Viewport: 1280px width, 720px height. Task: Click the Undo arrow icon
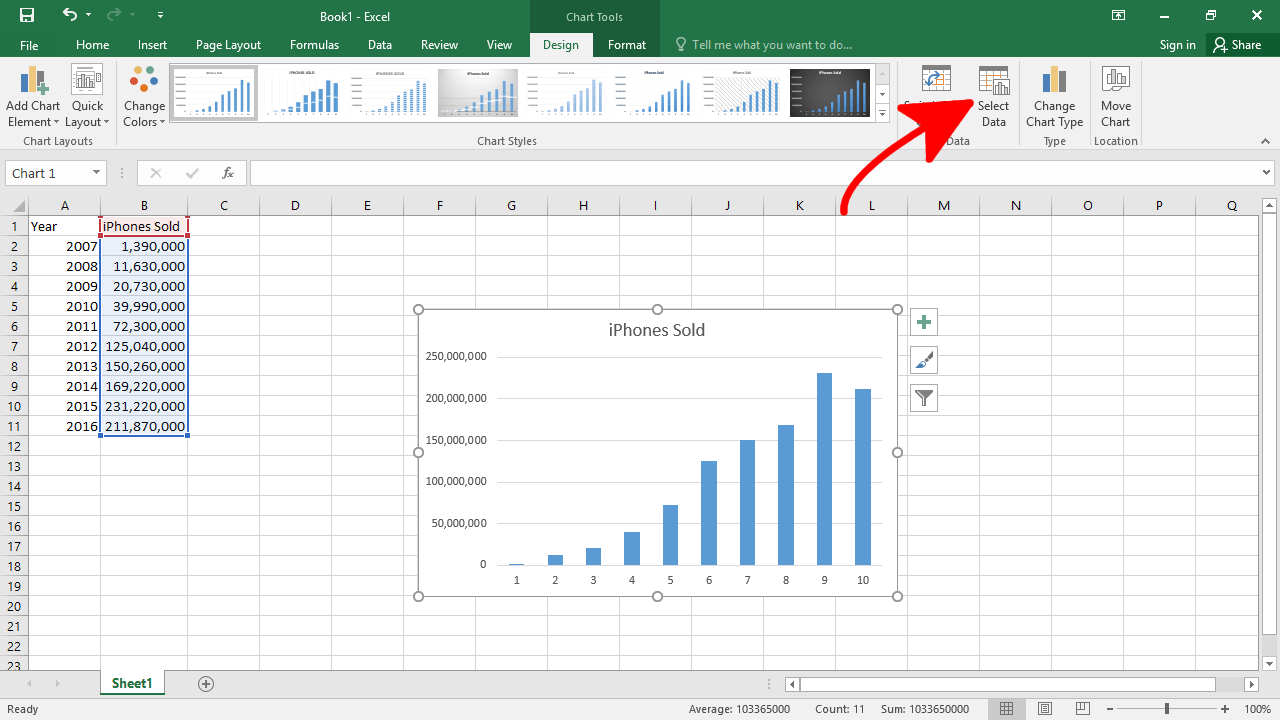69,15
